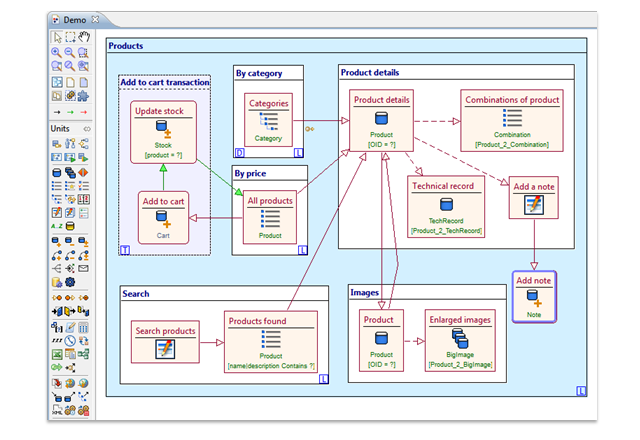
Task: Click the Products found index unit
Action: (x=271, y=342)
